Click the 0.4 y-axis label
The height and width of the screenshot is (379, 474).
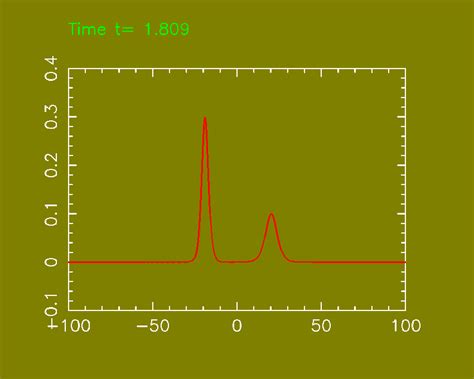pyautogui.click(x=51, y=68)
